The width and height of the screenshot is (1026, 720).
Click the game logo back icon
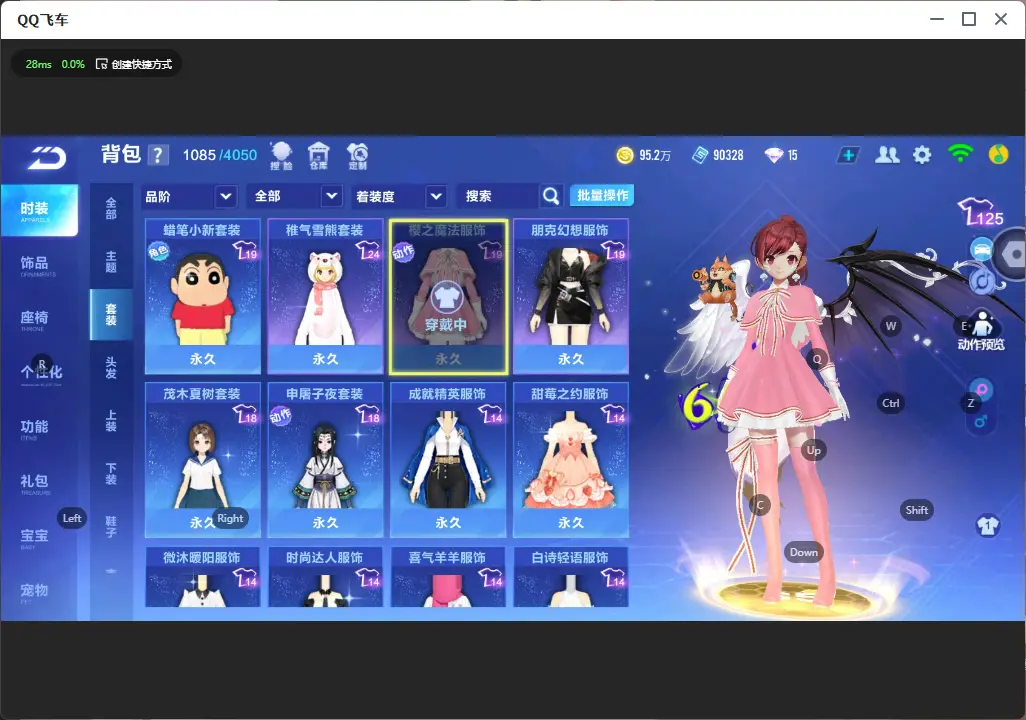coord(46,157)
